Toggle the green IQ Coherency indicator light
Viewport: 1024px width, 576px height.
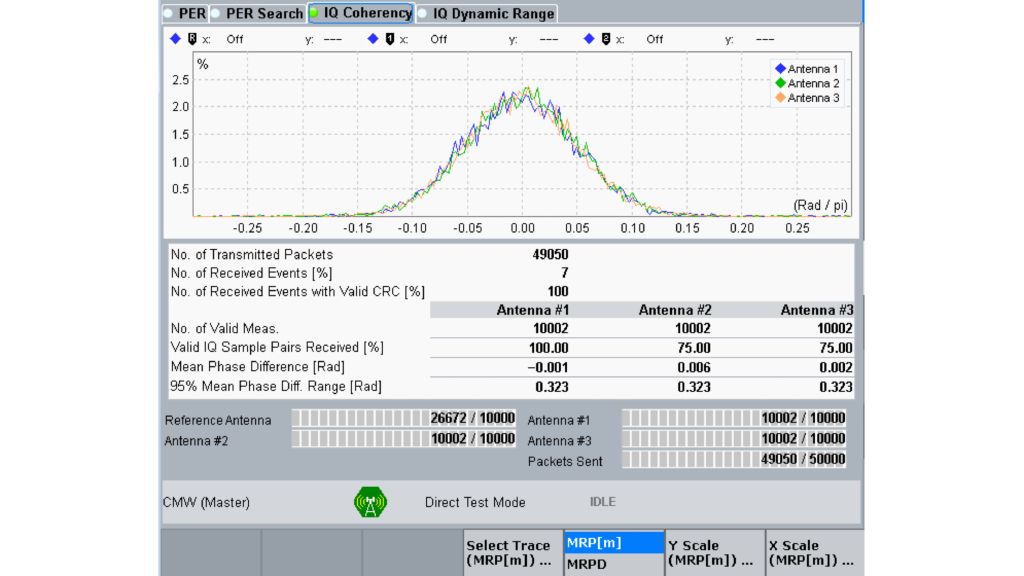[313, 13]
